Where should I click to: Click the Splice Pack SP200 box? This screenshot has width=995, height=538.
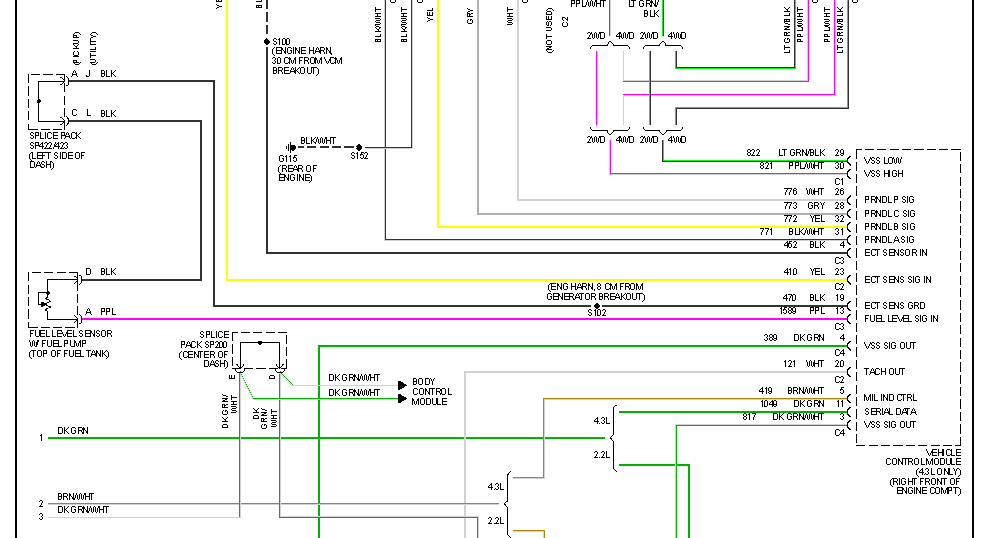point(260,351)
